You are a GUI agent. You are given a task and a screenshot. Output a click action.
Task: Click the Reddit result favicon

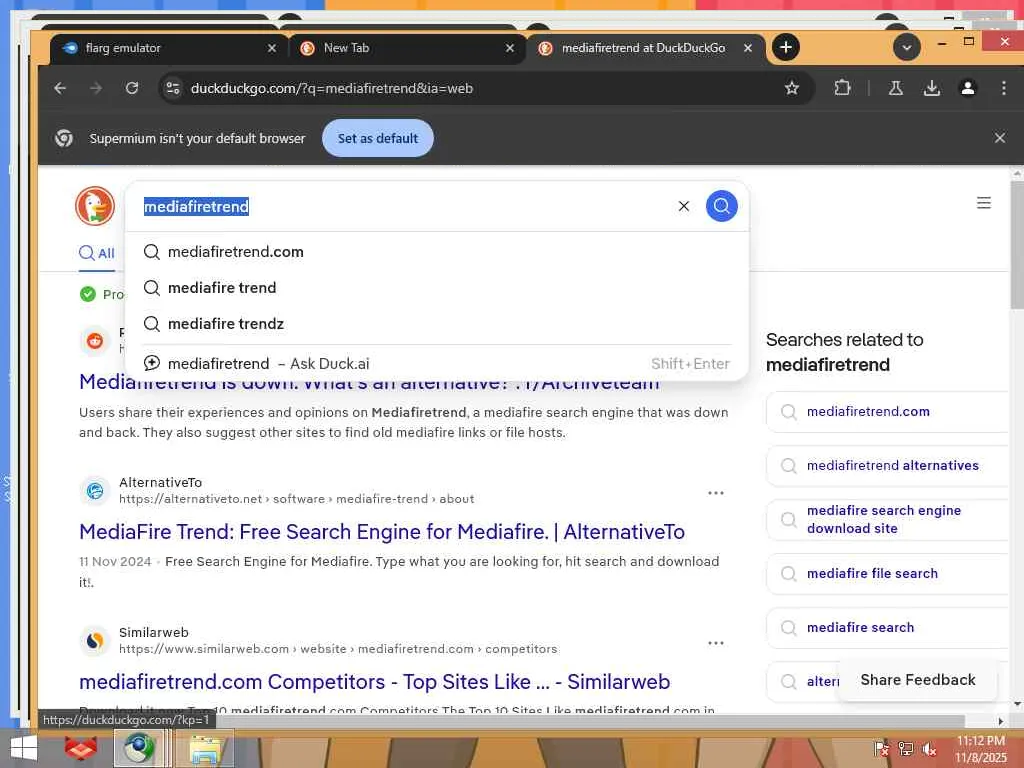[x=95, y=341]
